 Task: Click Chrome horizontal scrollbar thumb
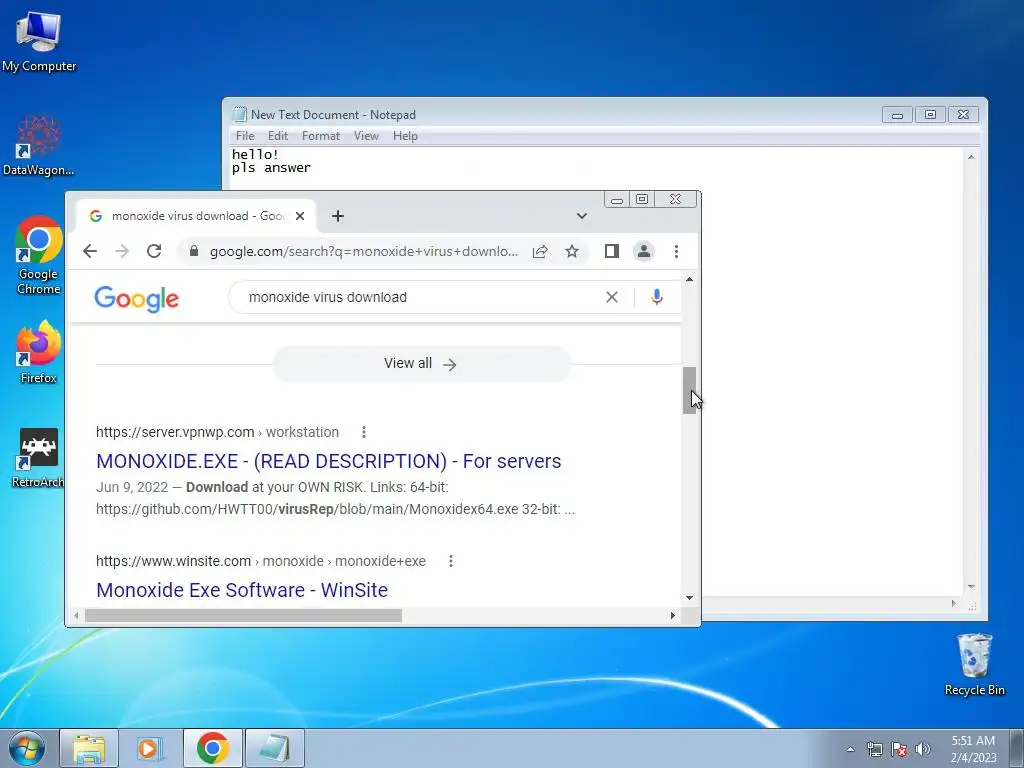point(243,615)
